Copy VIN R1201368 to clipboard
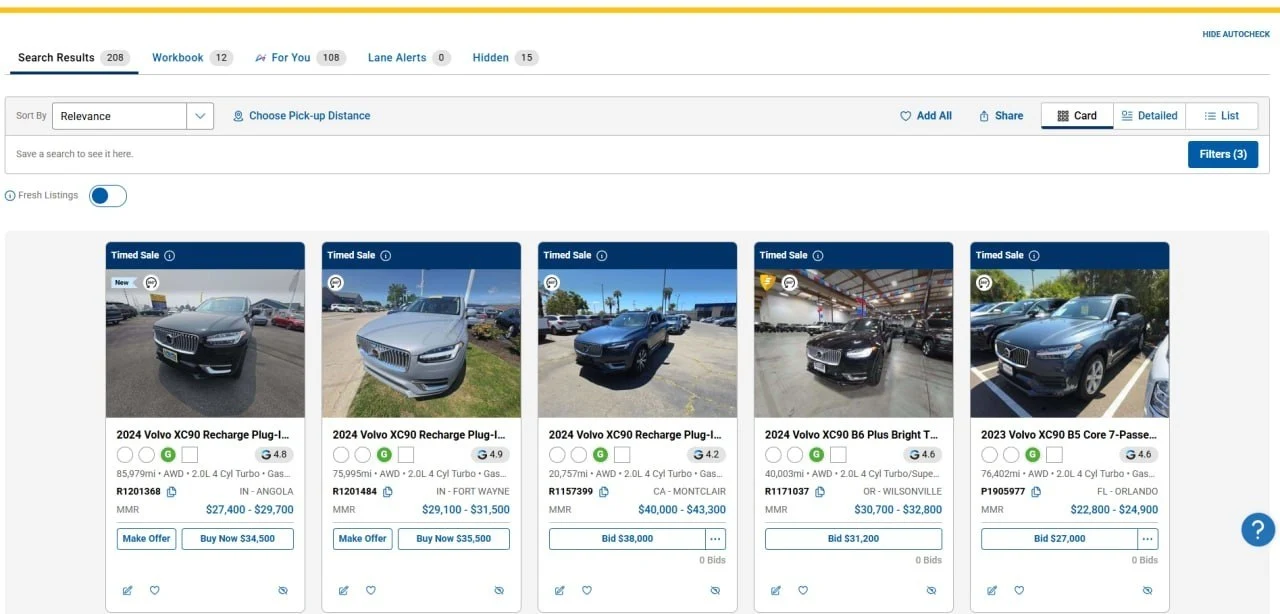Viewport: 1280px width, 614px height. tap(172, 491)
